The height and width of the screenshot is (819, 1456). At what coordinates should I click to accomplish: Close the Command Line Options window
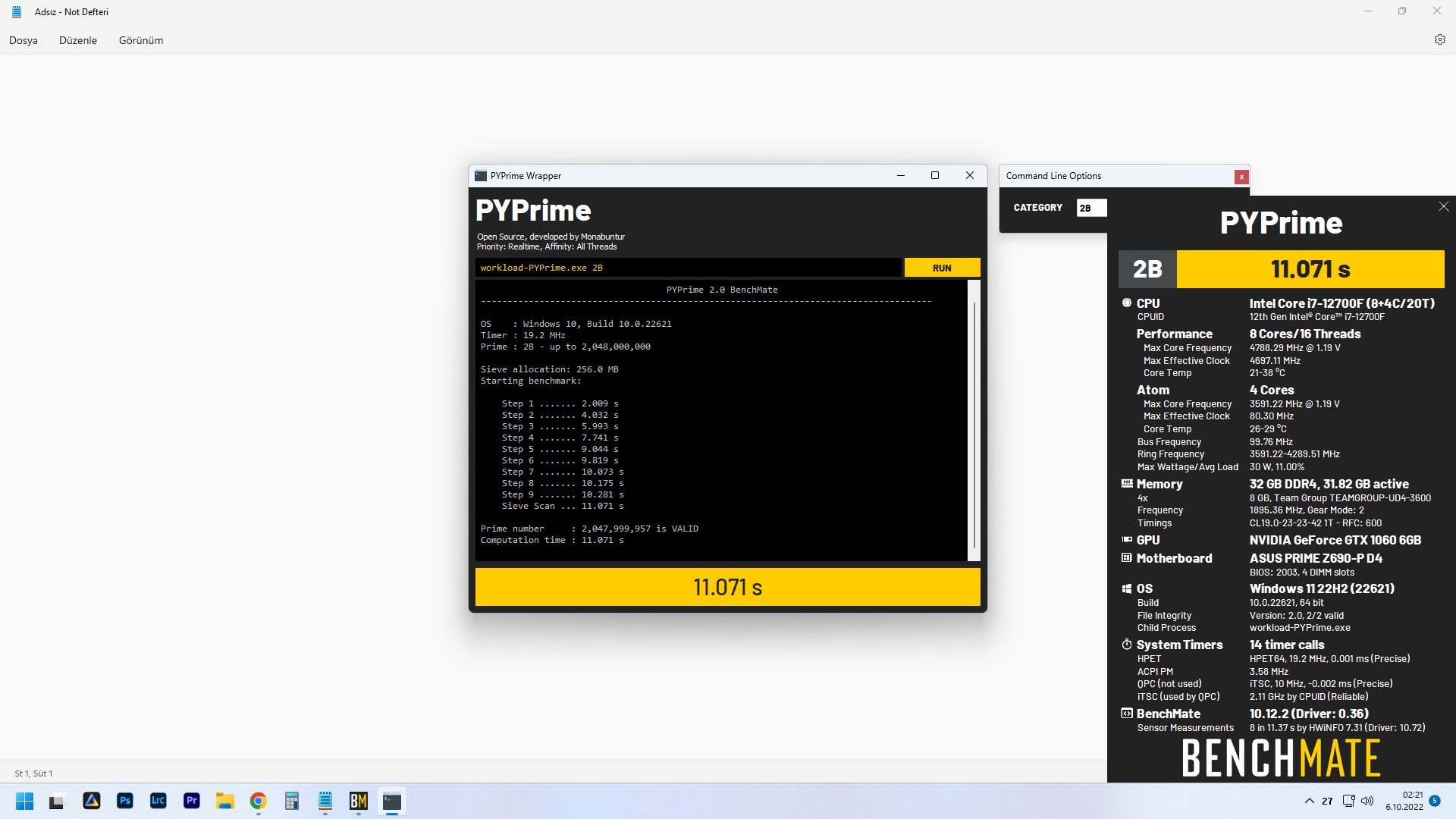(1241, 177)
